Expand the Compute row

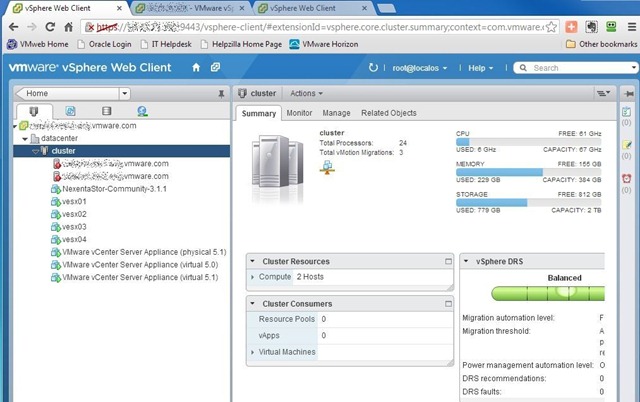(252, 277)
